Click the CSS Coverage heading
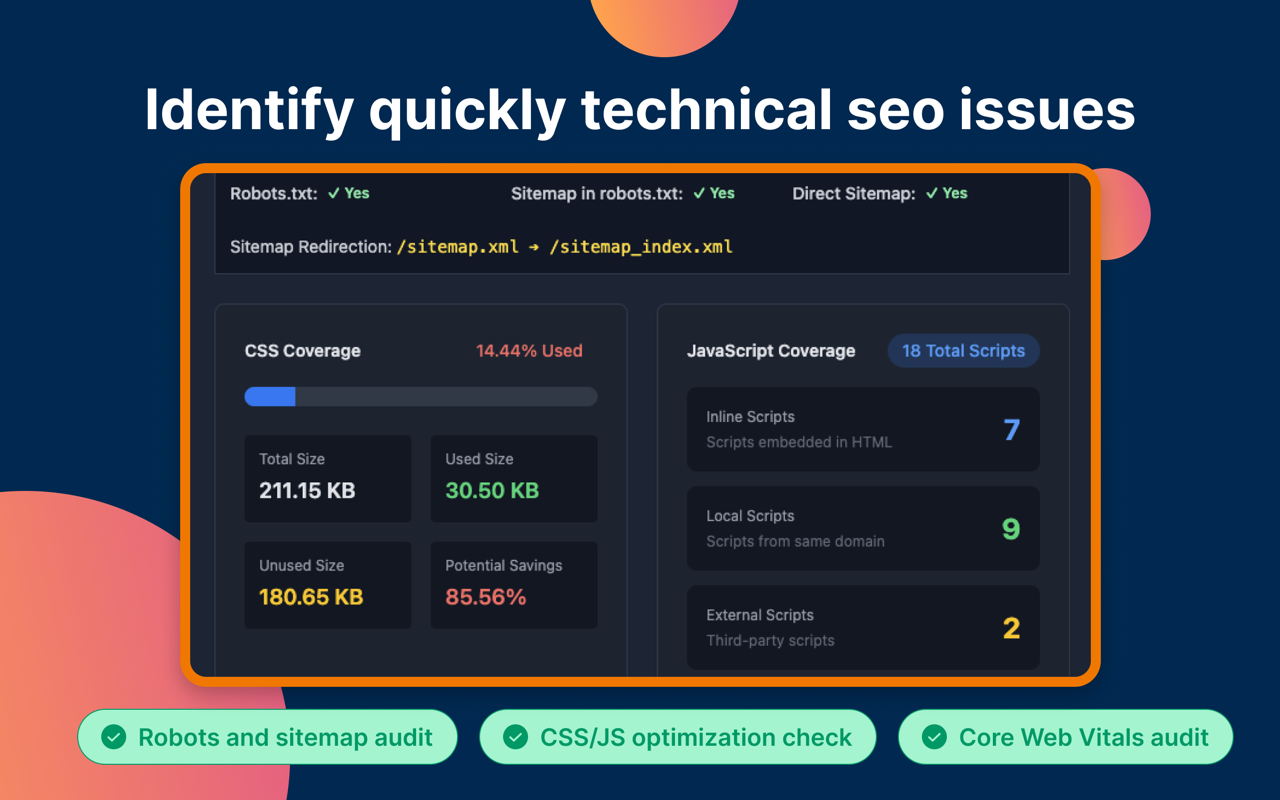Image resolution: width=1280 pixels, height=800 pixels. pyautogui.click(x=303, y=351)
